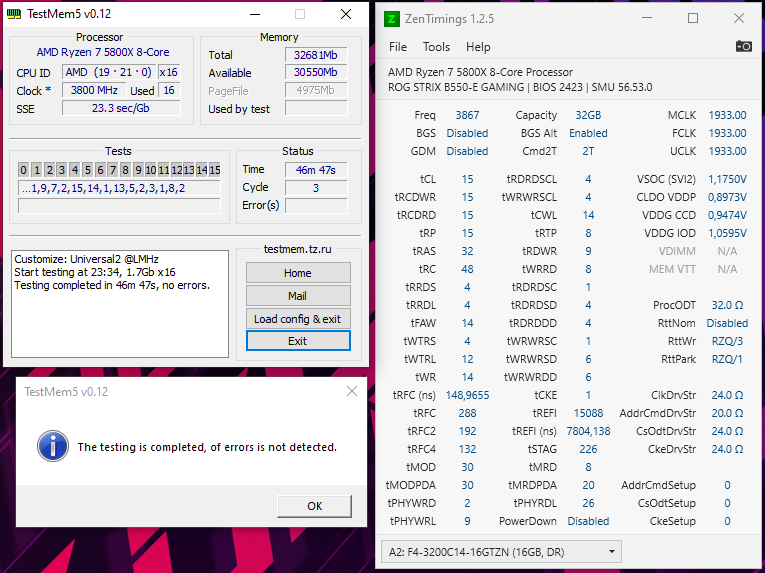This screenshot has width=765, height=573.
Task: Click the PageFile 4975Mb field
Action: pos(316,90)
